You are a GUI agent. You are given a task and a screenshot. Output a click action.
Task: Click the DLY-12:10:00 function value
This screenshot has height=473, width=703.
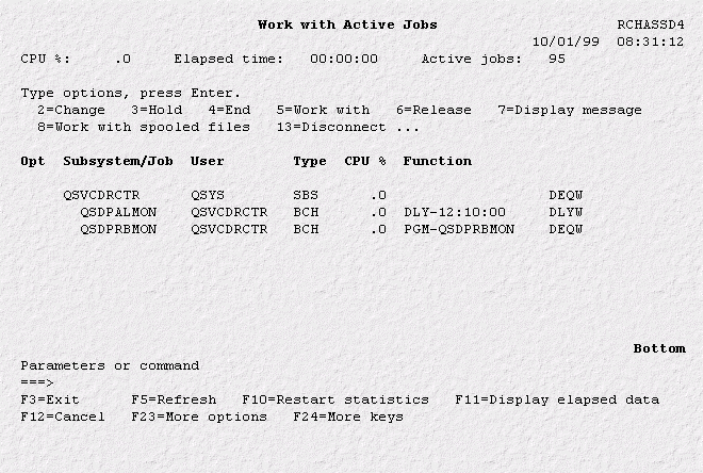point(455,212)
